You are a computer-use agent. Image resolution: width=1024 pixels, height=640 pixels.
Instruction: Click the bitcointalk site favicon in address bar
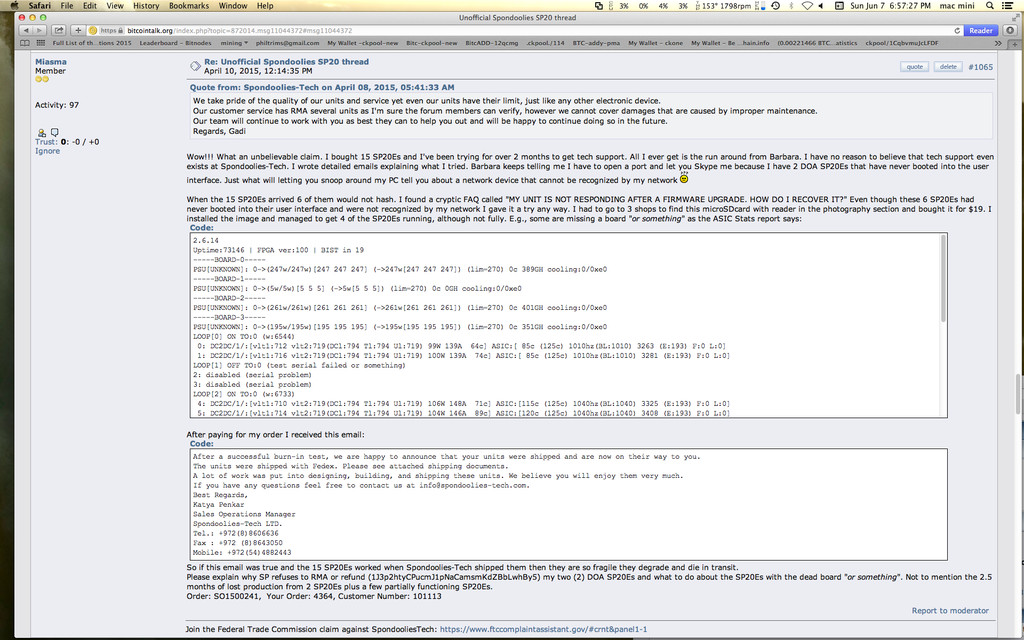93,31
